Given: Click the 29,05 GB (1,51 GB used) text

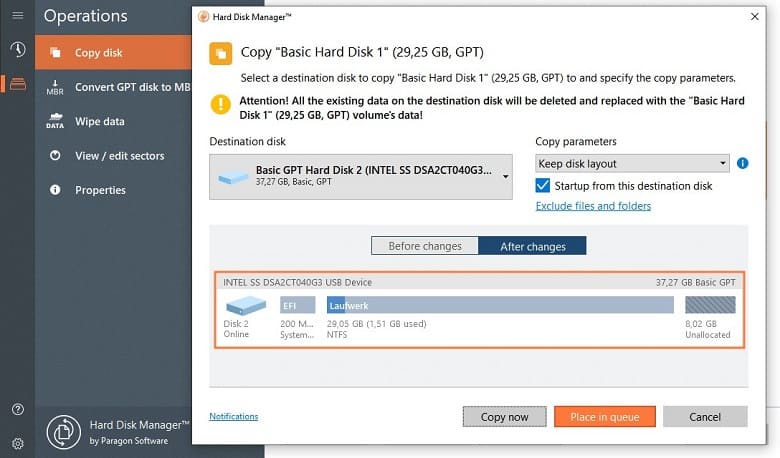Looking at the screenshot, I should click(377, 324).
